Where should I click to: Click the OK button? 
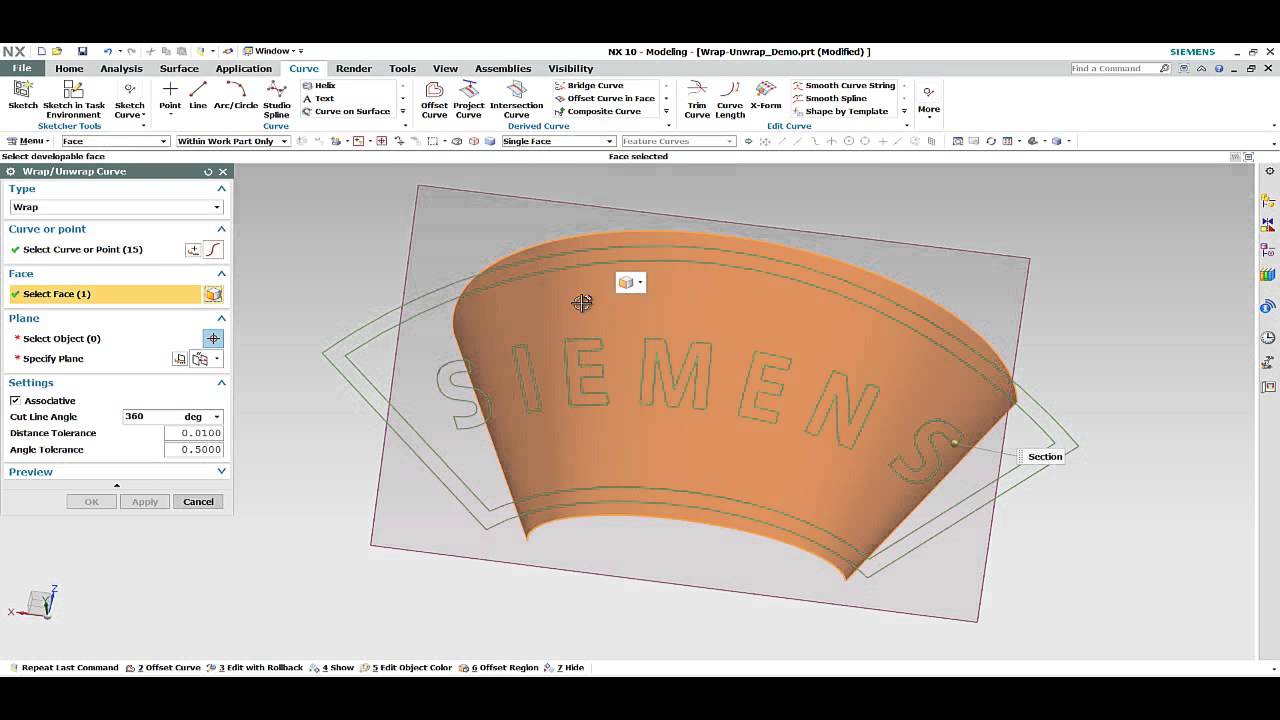[x=91, y=502]
